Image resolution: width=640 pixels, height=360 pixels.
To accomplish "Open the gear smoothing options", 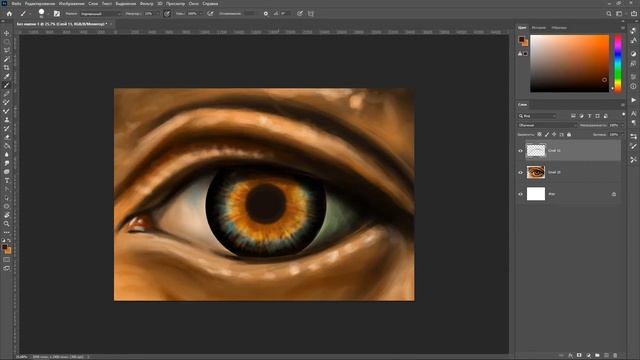I will [x=266, y=13].
